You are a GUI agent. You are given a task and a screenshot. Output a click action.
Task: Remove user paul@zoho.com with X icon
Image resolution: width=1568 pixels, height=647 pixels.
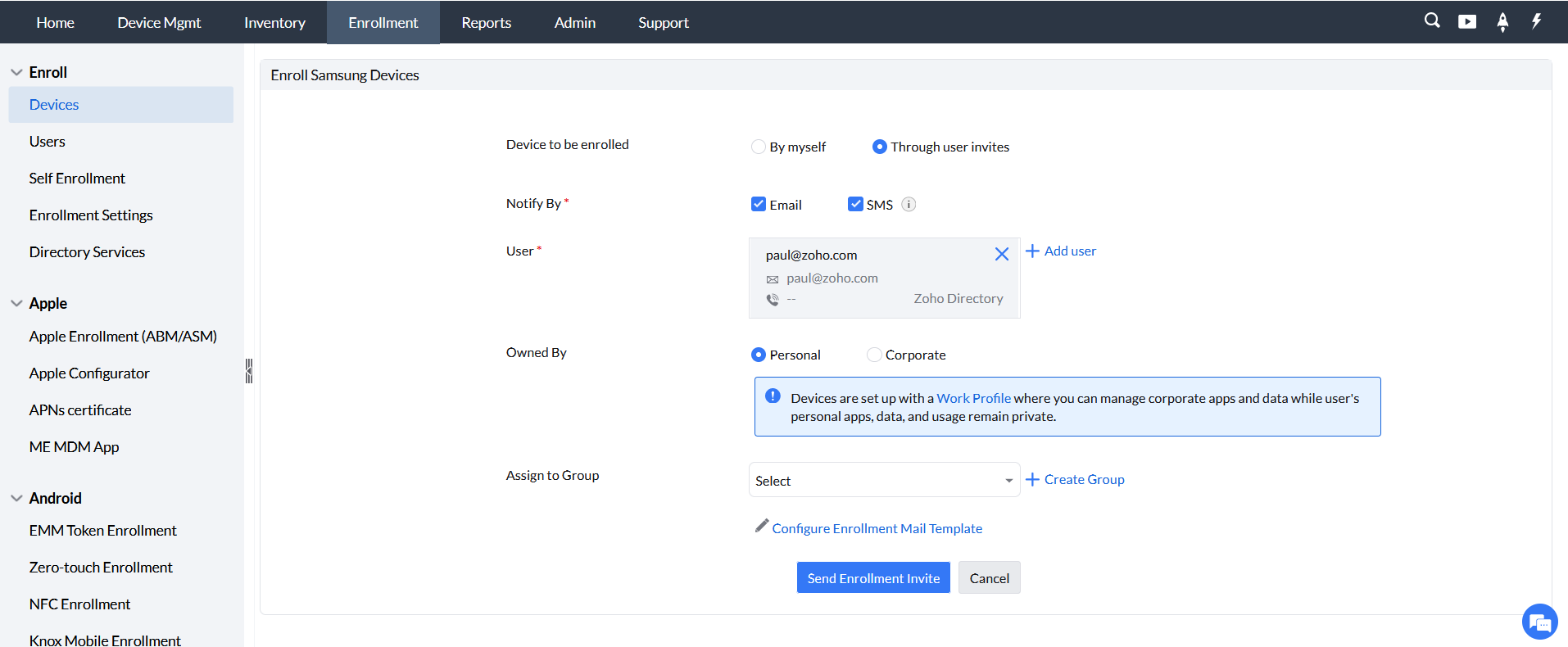pyautogui.click(x=1001, y=255)
